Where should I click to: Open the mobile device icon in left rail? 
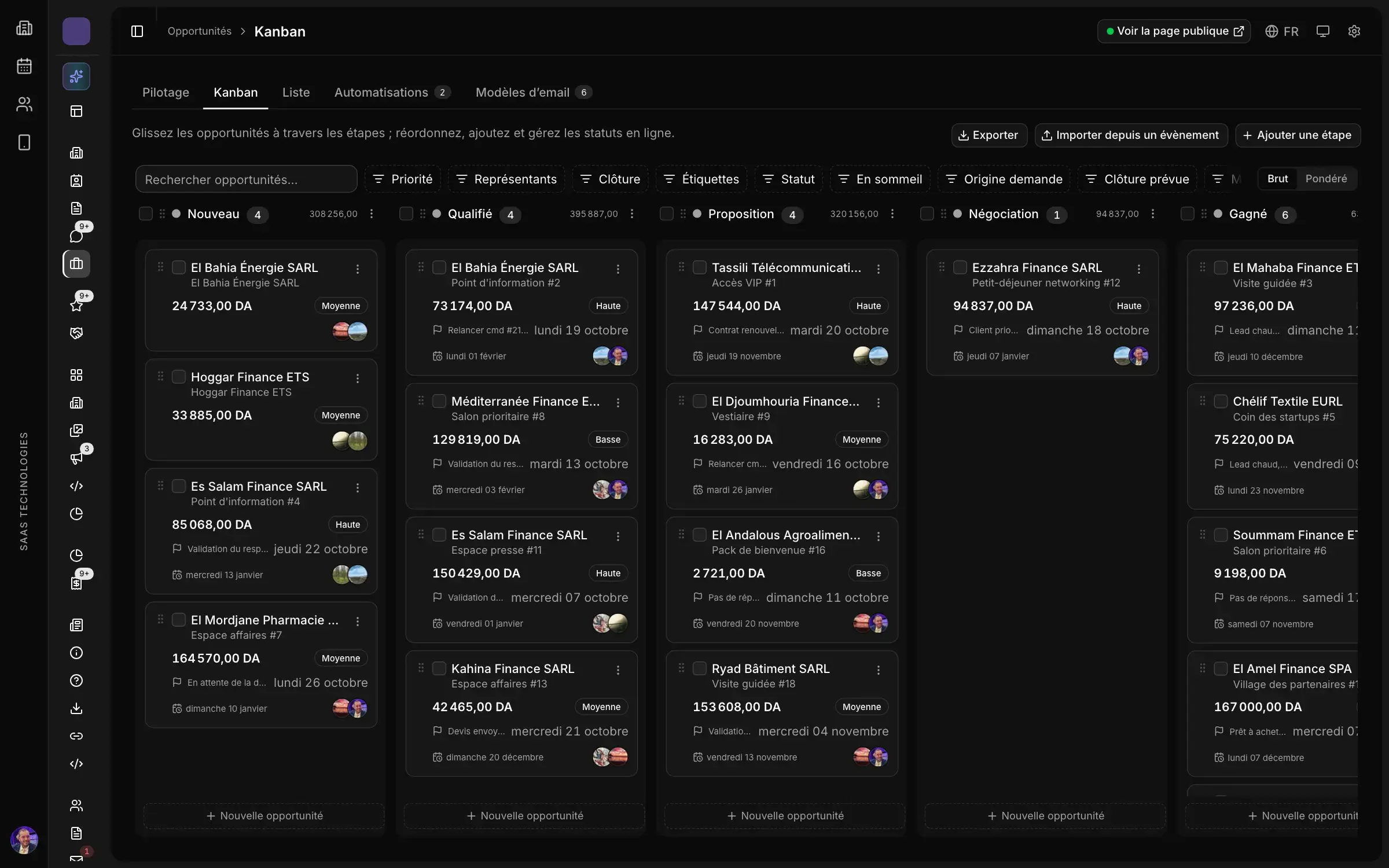click(x=24, y=142)
